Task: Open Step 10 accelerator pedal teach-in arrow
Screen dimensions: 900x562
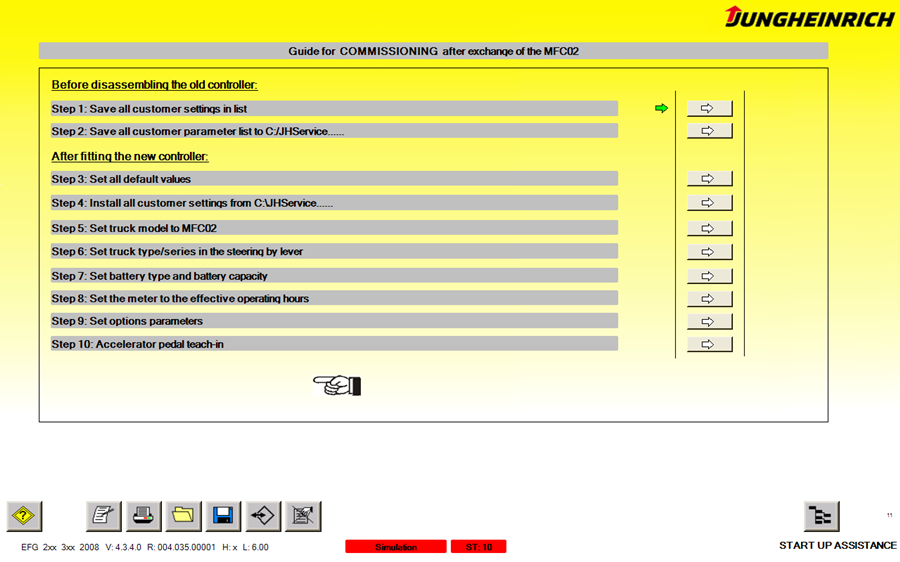Action: [709, 344]
